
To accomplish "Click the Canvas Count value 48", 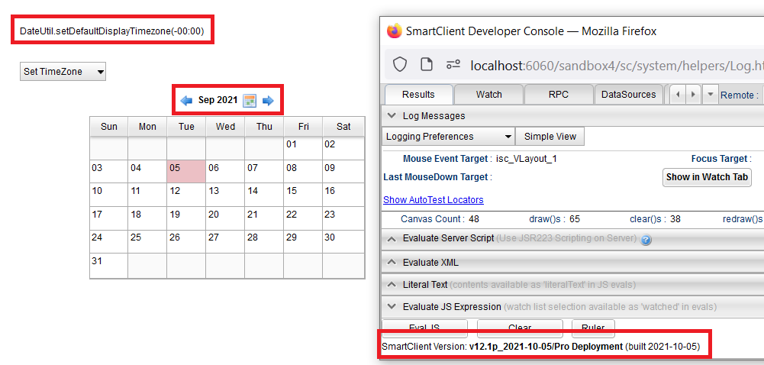I will [474, 219].
